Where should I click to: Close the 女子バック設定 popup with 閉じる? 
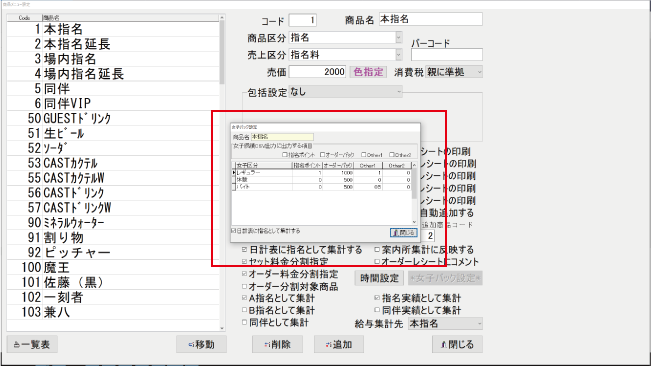click(x=404, y=233)
